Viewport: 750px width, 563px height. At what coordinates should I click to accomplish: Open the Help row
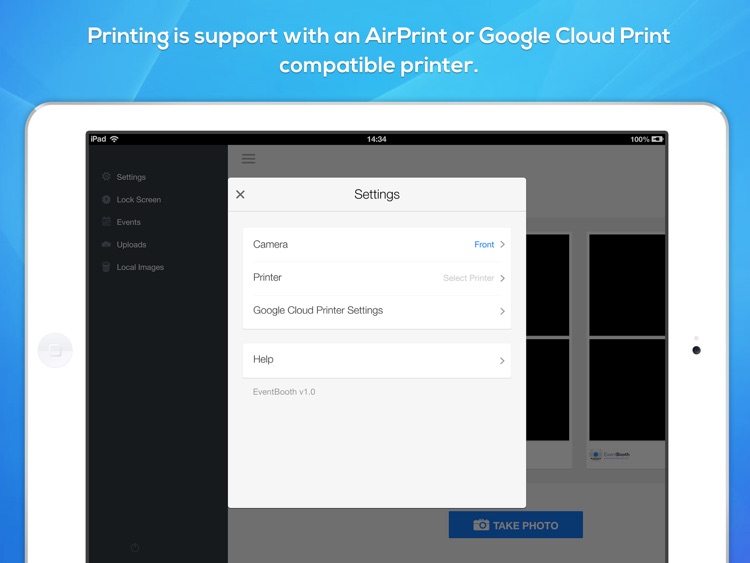pyautogui.click(x=377, y=360)
